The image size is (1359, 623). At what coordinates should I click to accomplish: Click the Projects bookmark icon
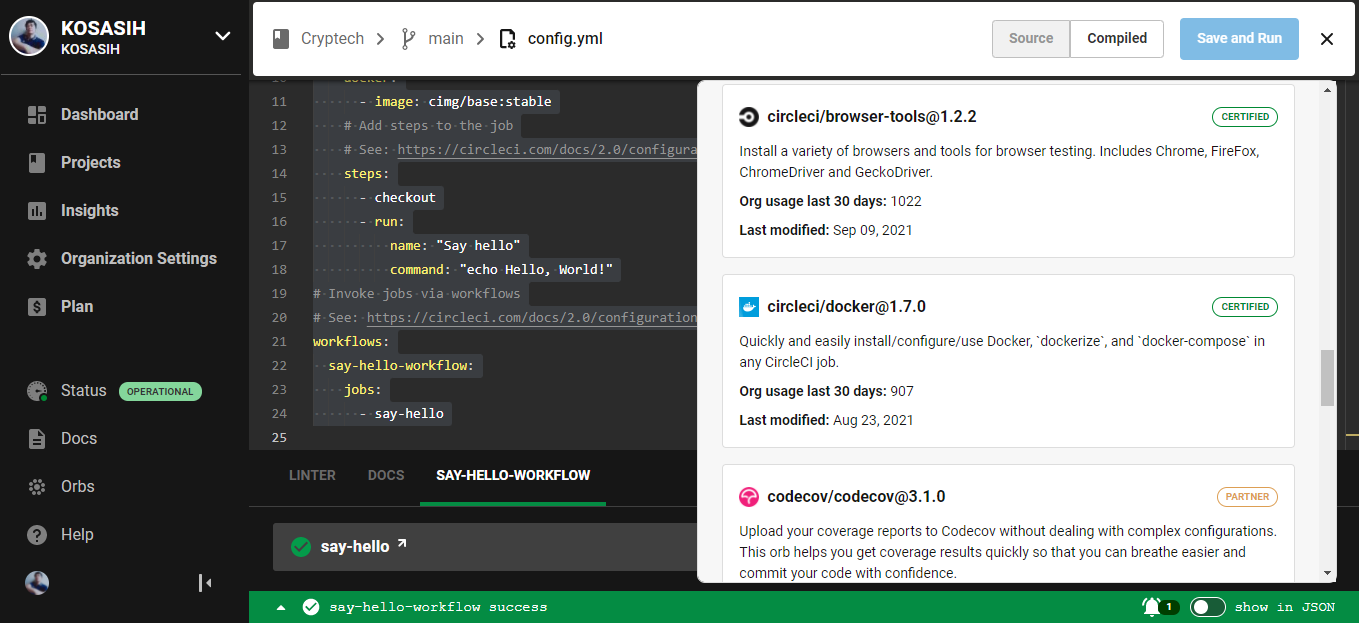(37, 163)
